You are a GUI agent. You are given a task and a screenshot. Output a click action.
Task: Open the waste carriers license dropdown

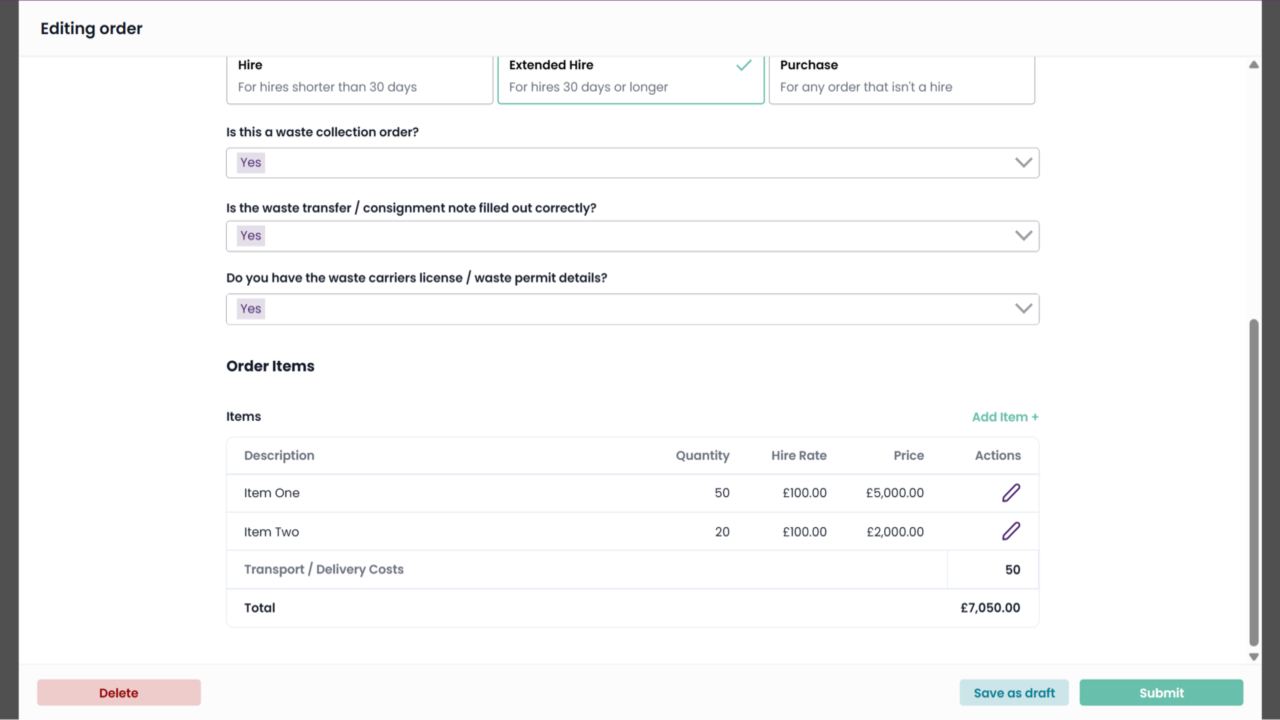(x=632, y=309)
